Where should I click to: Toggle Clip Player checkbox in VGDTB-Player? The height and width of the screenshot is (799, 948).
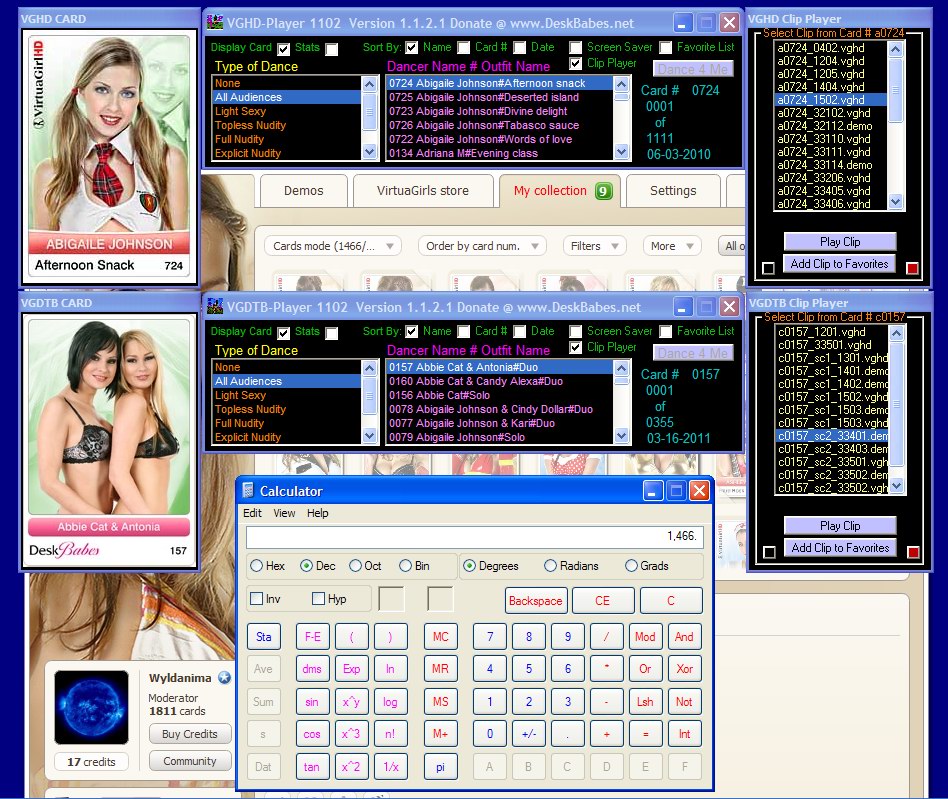(576, 348)
